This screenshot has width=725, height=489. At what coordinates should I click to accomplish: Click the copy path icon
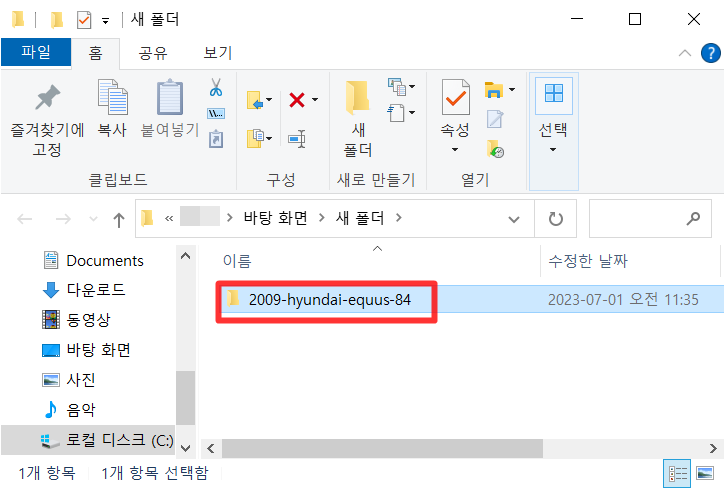coord(215,113)
